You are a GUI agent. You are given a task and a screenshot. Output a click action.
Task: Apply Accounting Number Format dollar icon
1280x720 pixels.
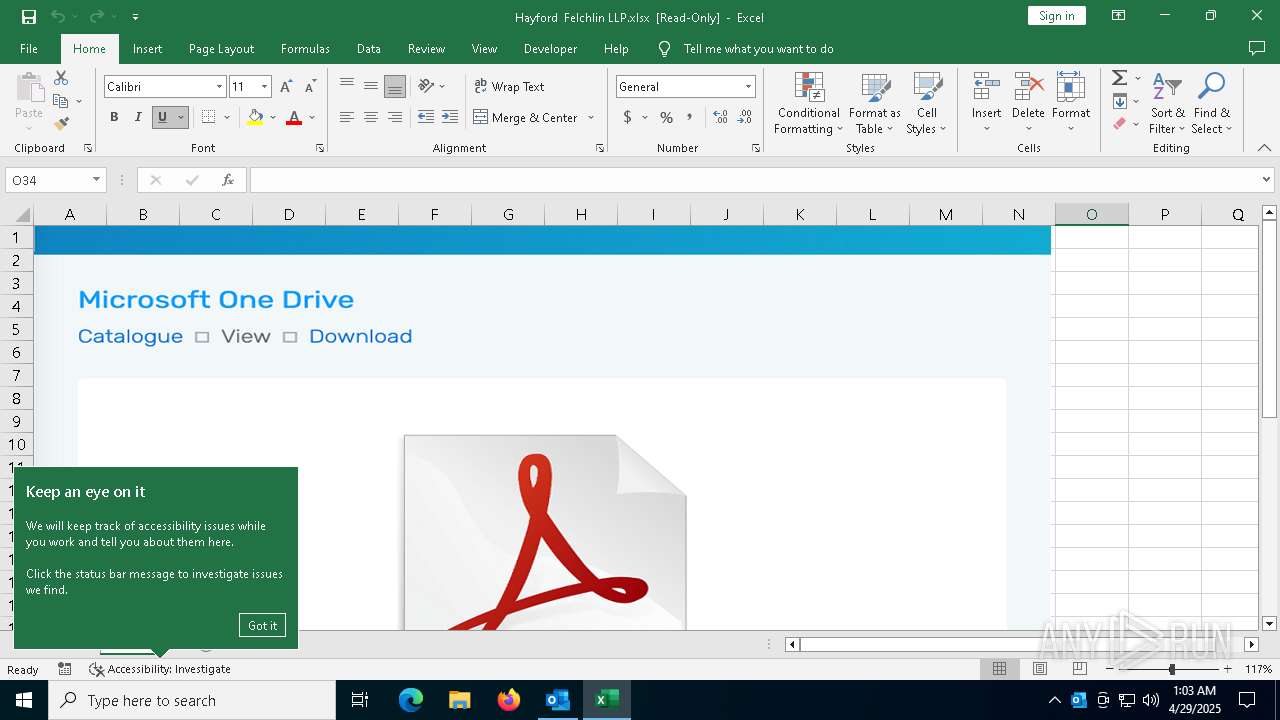628,117
